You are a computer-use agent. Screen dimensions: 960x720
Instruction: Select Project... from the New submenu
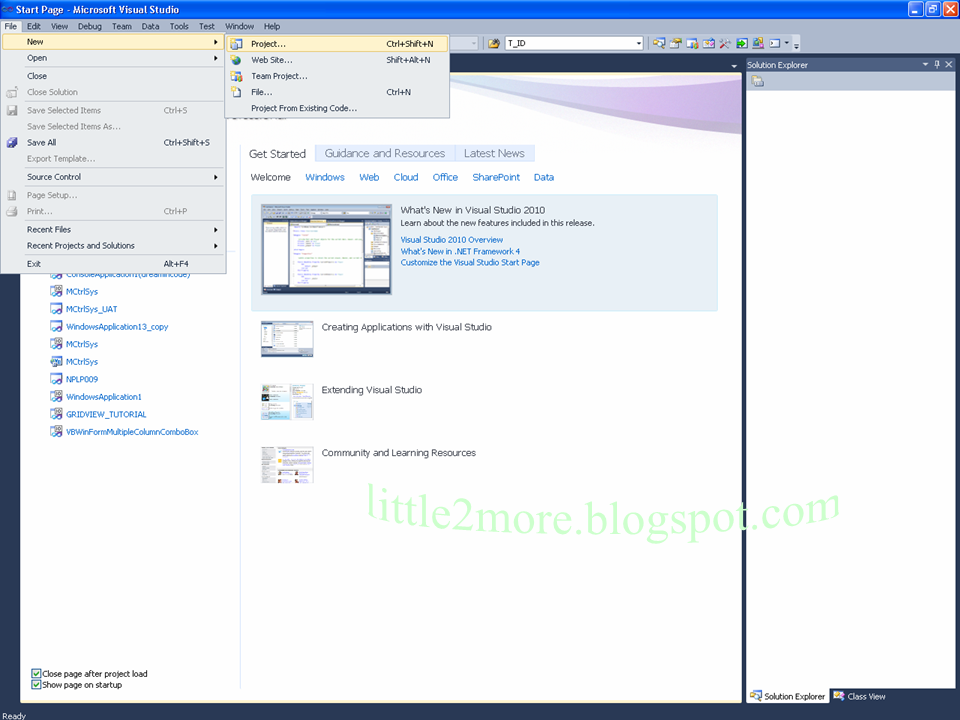pos(270,43)
